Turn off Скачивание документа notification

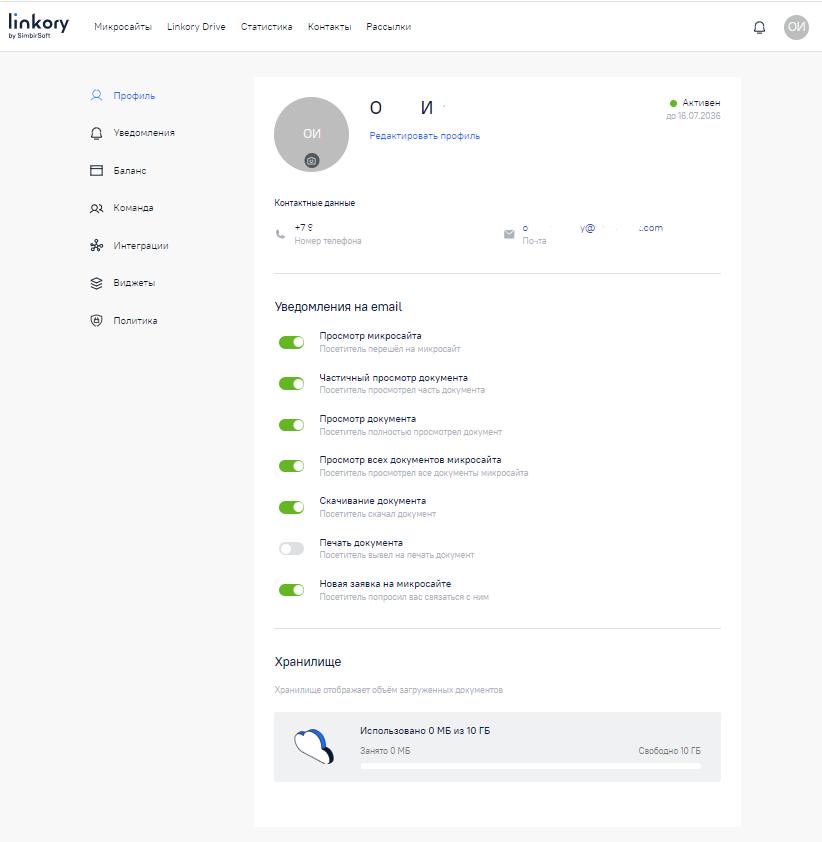coord(291,507)
